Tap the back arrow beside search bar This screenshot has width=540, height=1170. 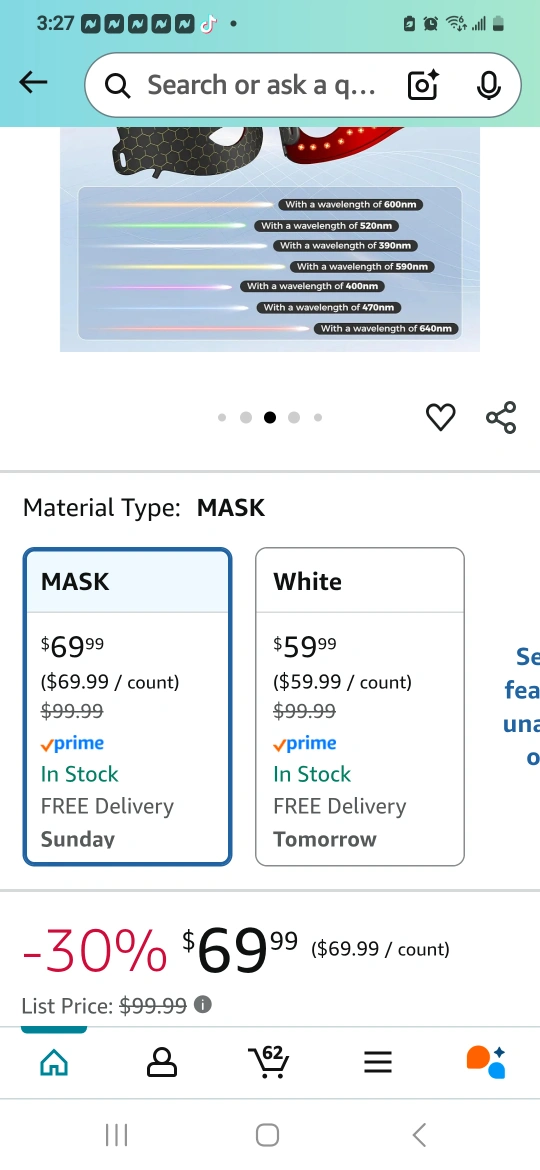[x=33, y=83]
